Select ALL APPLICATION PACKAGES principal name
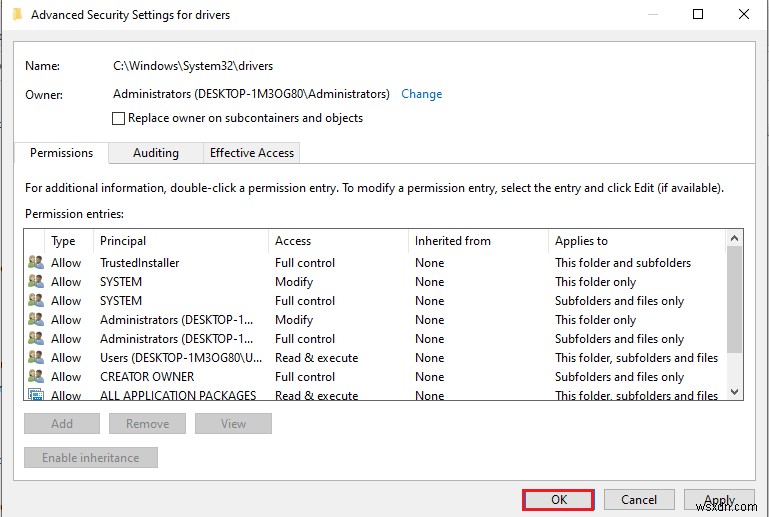Screen dimensions: 769x517 coord(178,395)
